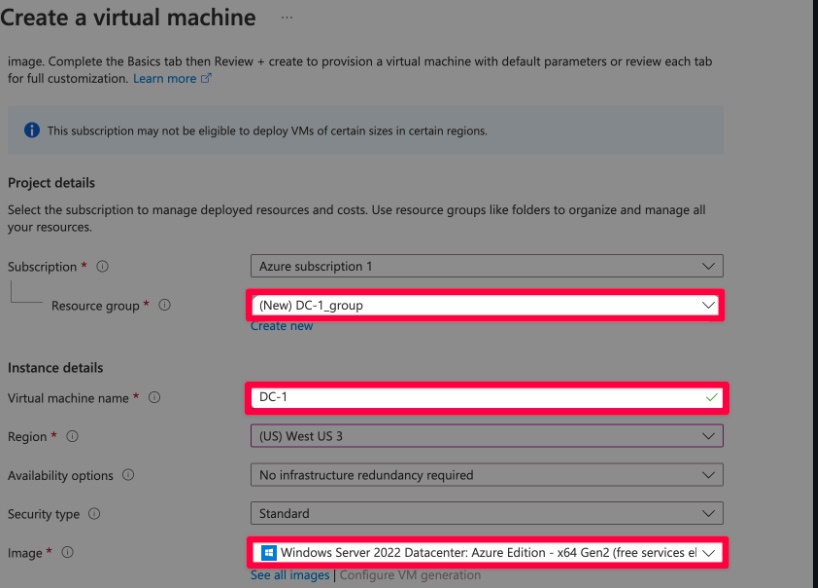The height and width of the screenshot is (588, 818).
Task: Click the Resource group field label
Action: click(95, 306)
